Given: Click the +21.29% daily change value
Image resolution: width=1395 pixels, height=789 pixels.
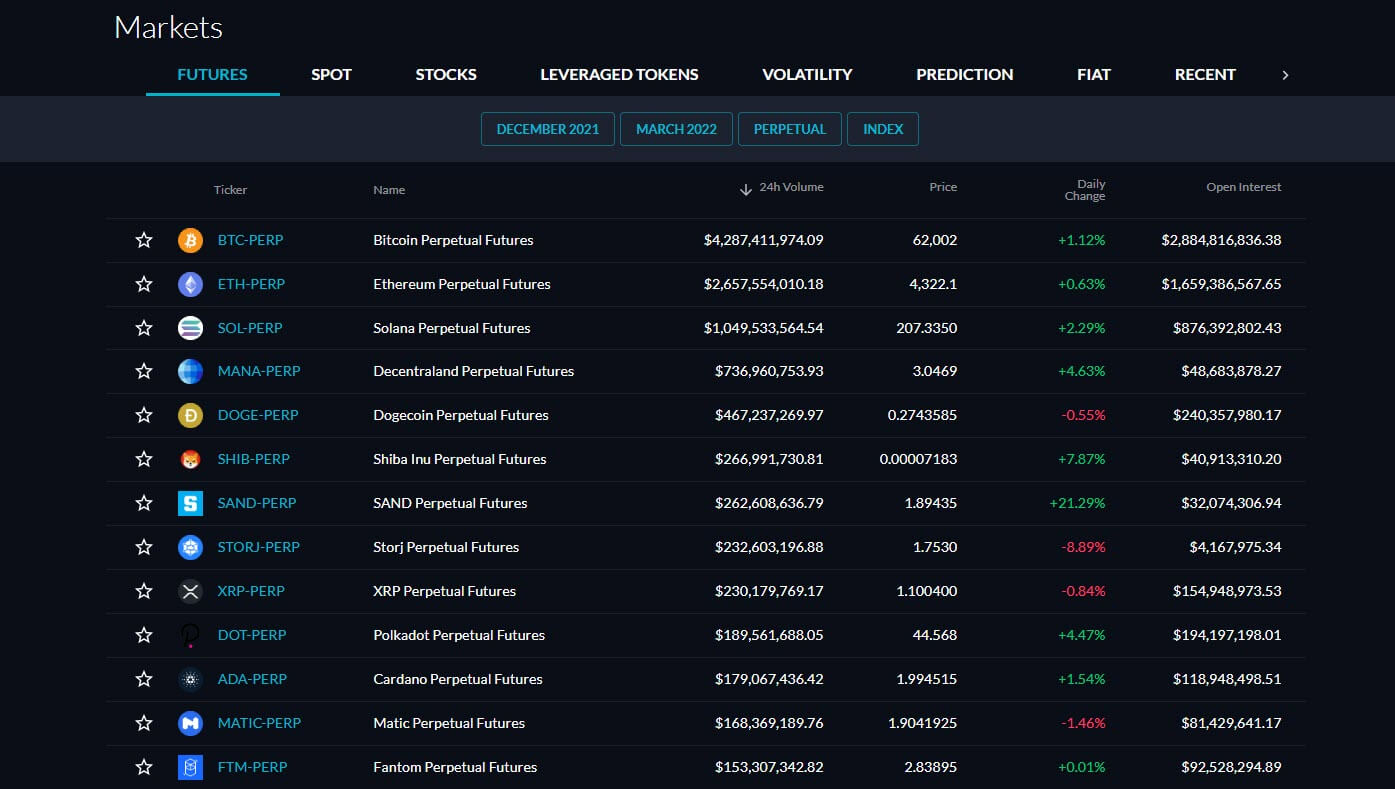Looking at the screenshot, I should point(1077,503).
